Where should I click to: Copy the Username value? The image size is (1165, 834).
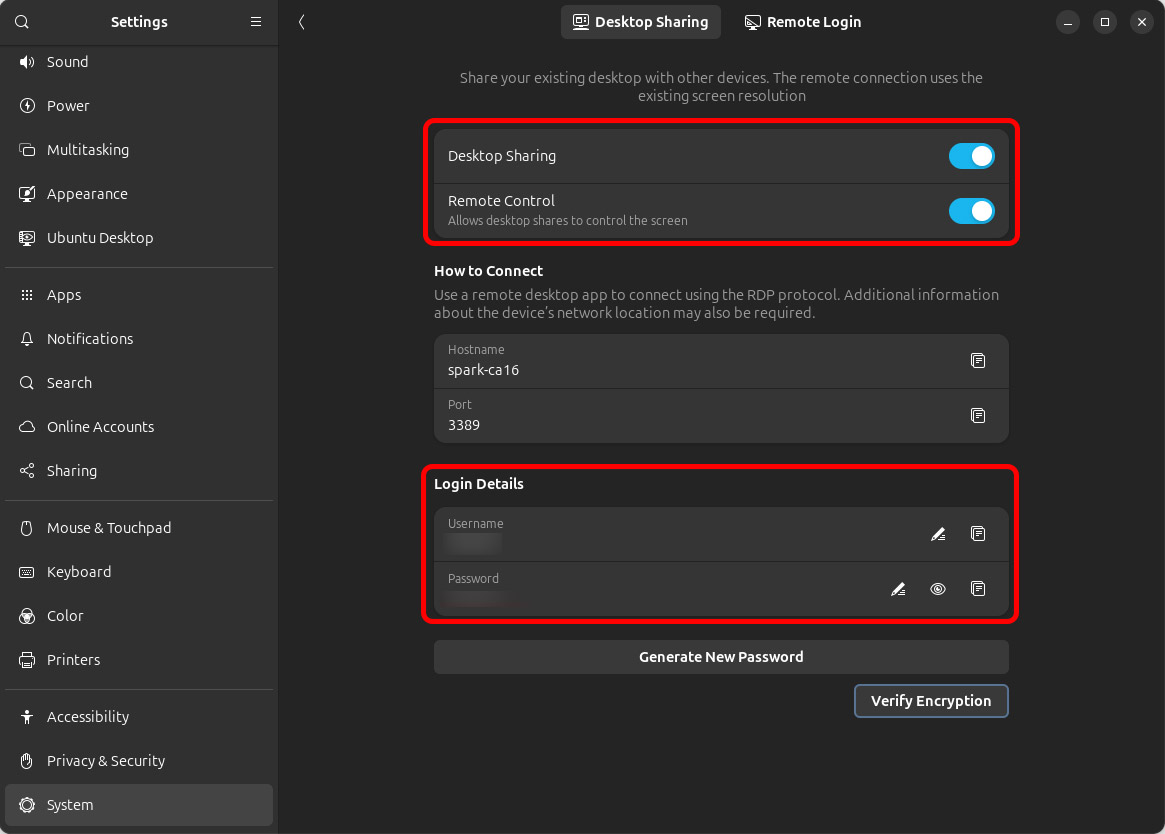point(978,534)
